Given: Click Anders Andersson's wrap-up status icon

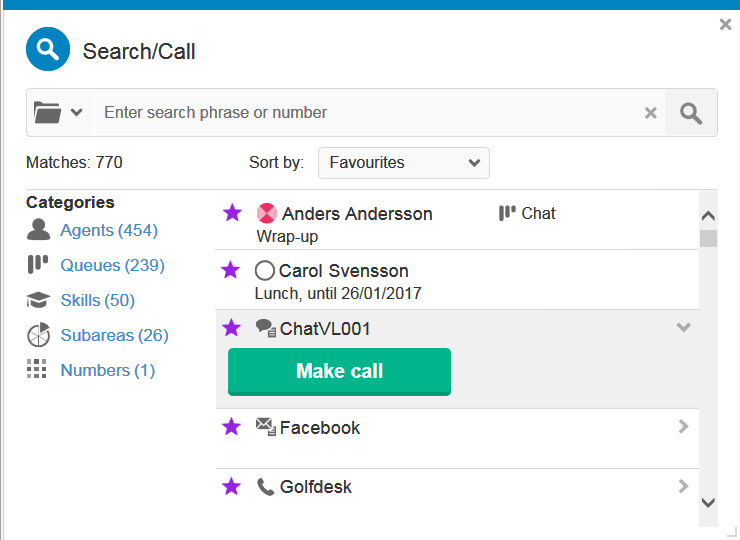Looking at the screenshot, I should pyautogui.click(x=266, y=213).
